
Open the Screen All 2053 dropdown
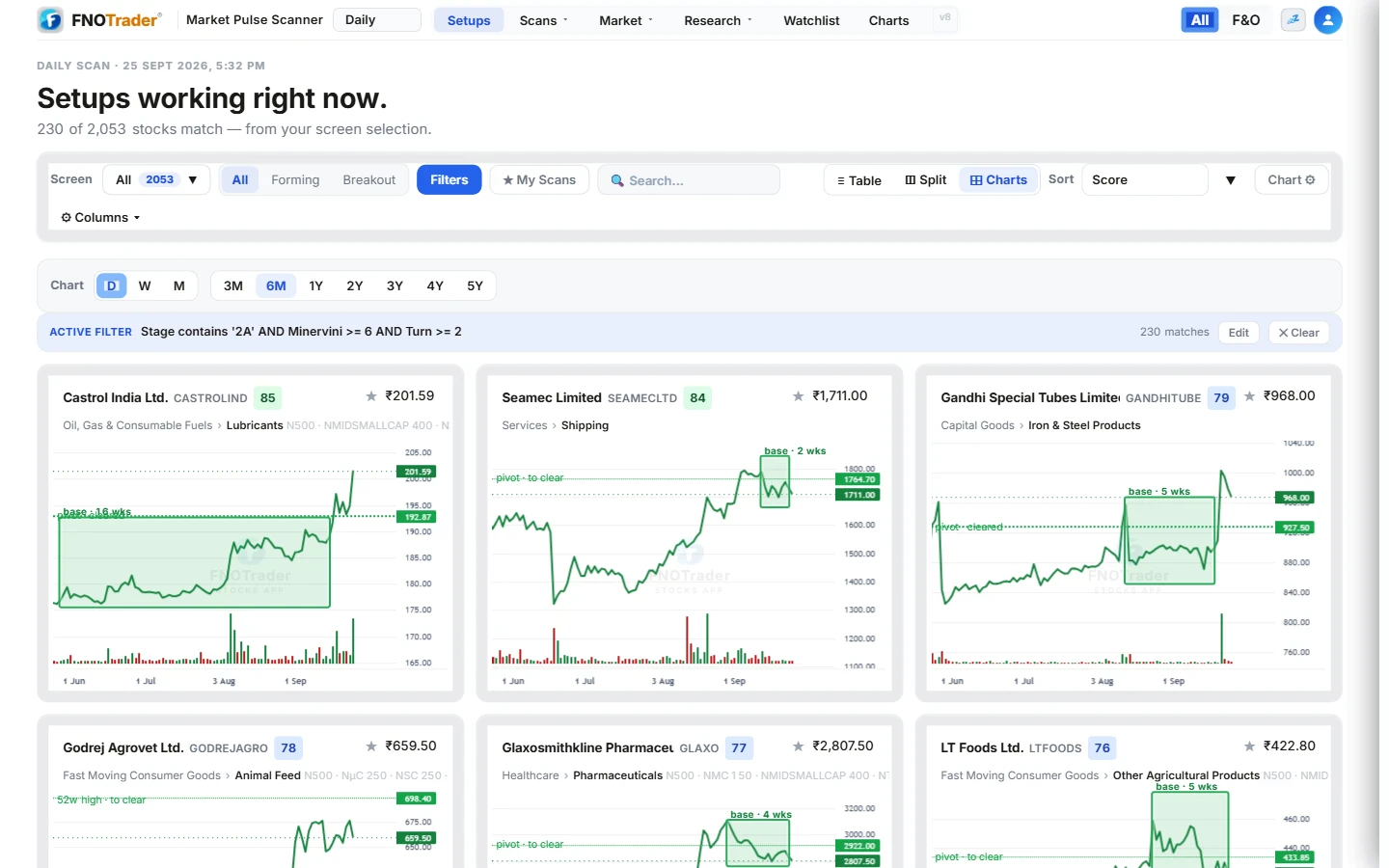(x=156, y=180)
